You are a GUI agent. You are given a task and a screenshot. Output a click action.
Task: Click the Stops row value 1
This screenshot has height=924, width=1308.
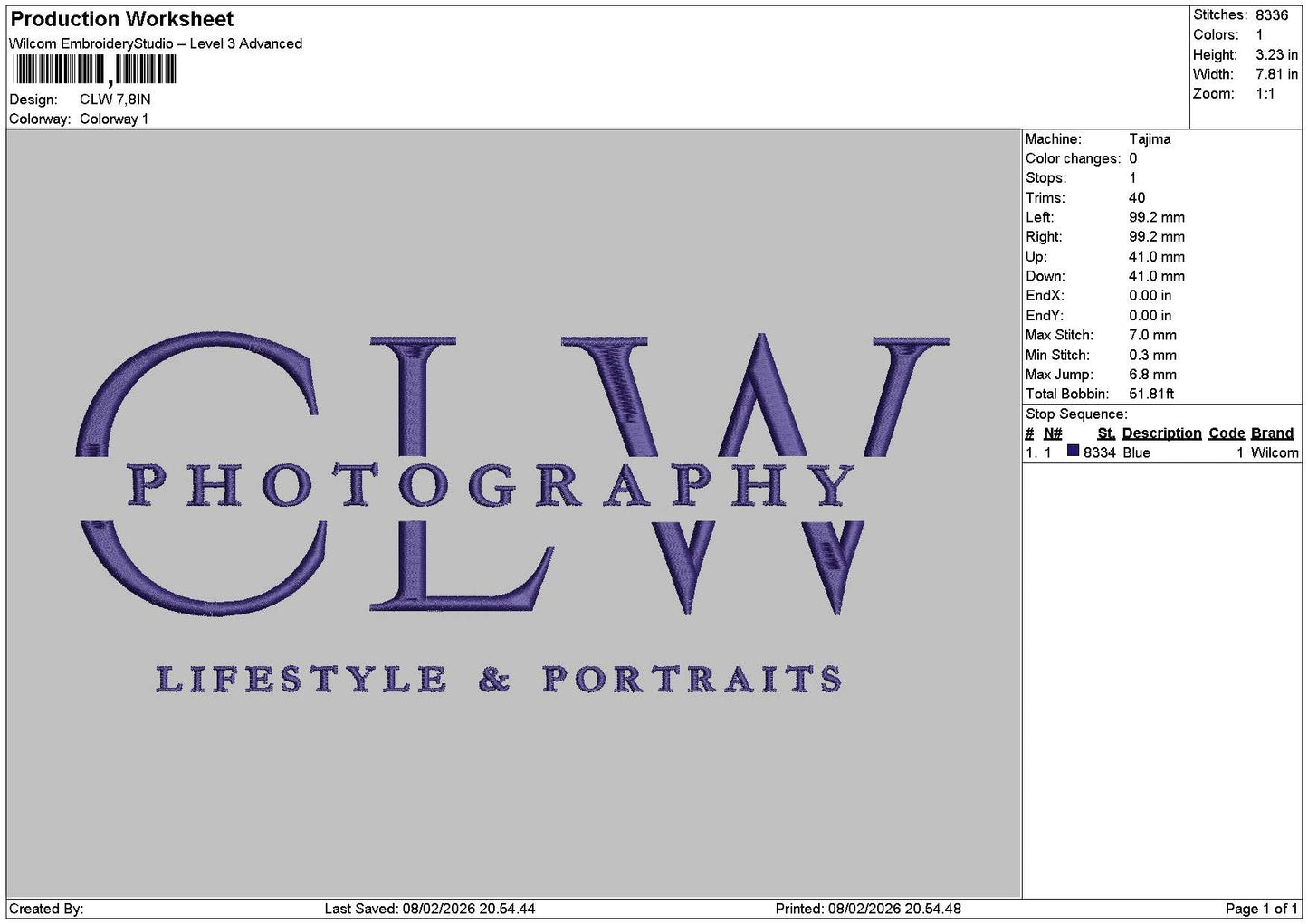(x=1132, y=178)
